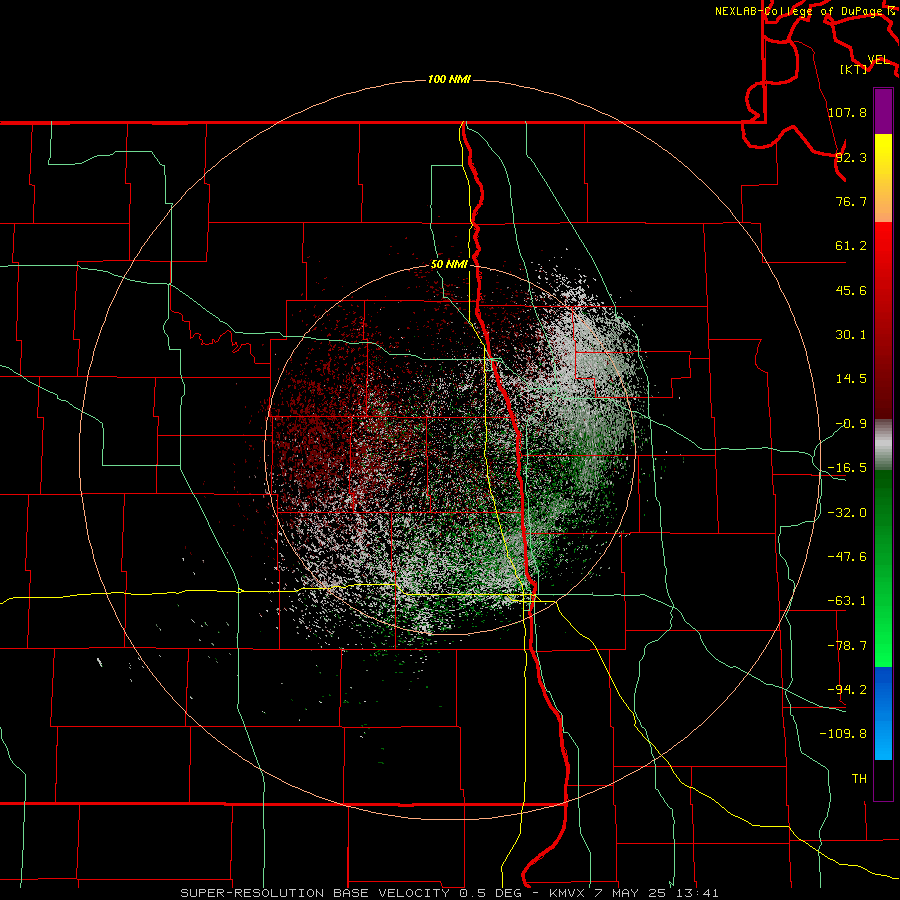Click the green segment of the velocity color bar
Viewport: 900px width, 900px height.
pyautogui.click(x=883, y=568)
